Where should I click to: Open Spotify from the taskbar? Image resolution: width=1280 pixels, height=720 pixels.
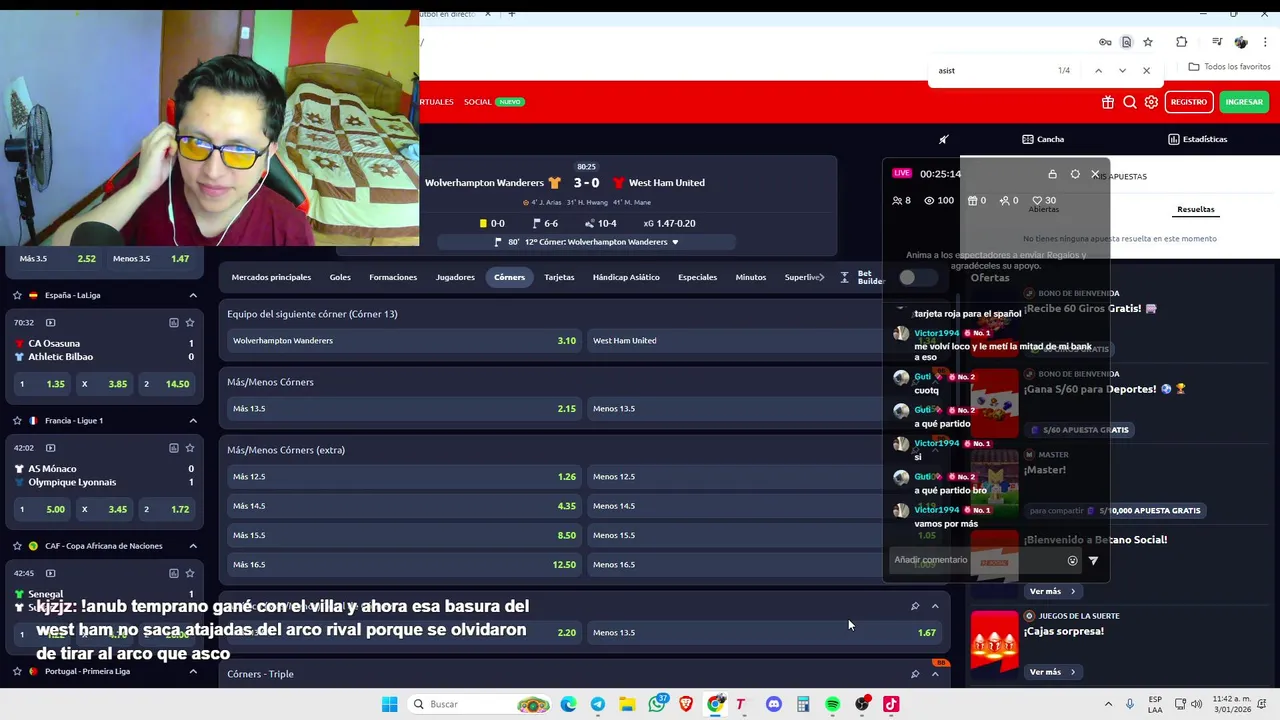tap(832, 704)
